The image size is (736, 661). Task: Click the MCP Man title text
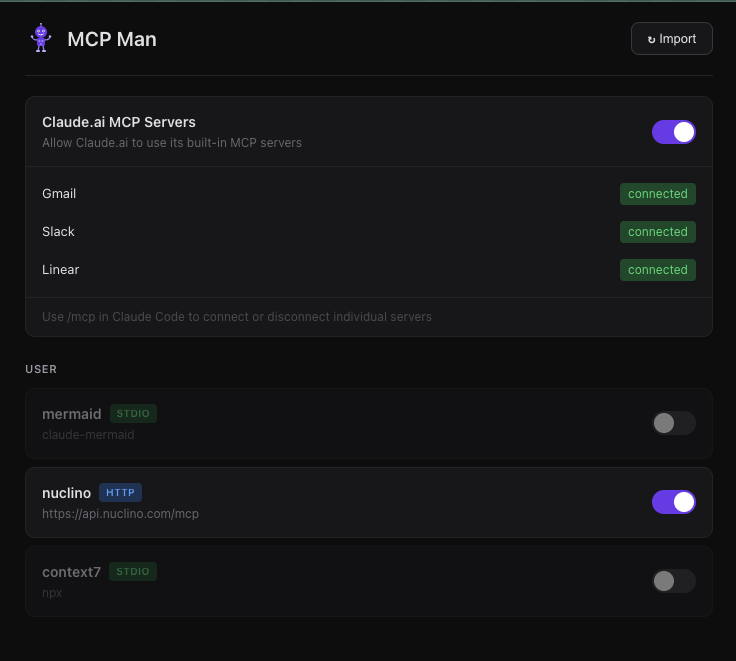(112, 39)
